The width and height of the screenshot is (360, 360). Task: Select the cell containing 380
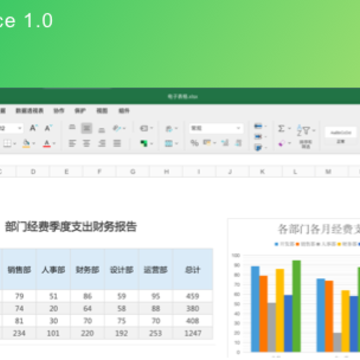click(193, 309)
